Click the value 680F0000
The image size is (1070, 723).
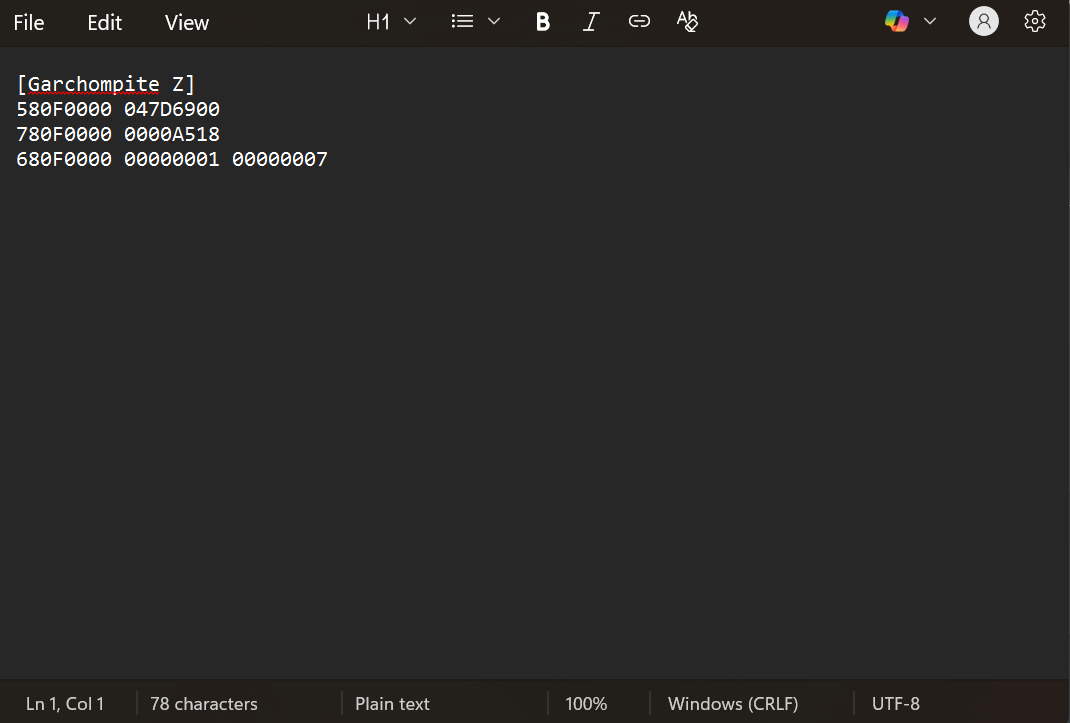[x=64, y=160]
